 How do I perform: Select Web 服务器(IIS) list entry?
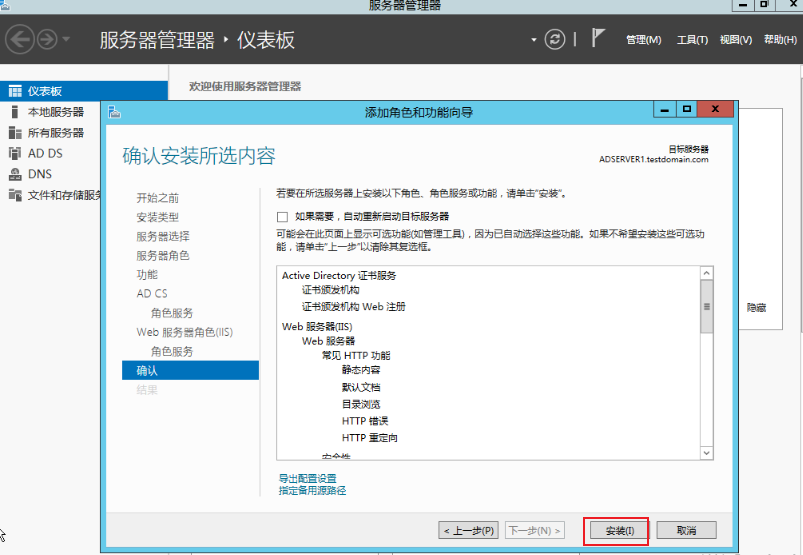pyautogui.click(x=317, y=327)
